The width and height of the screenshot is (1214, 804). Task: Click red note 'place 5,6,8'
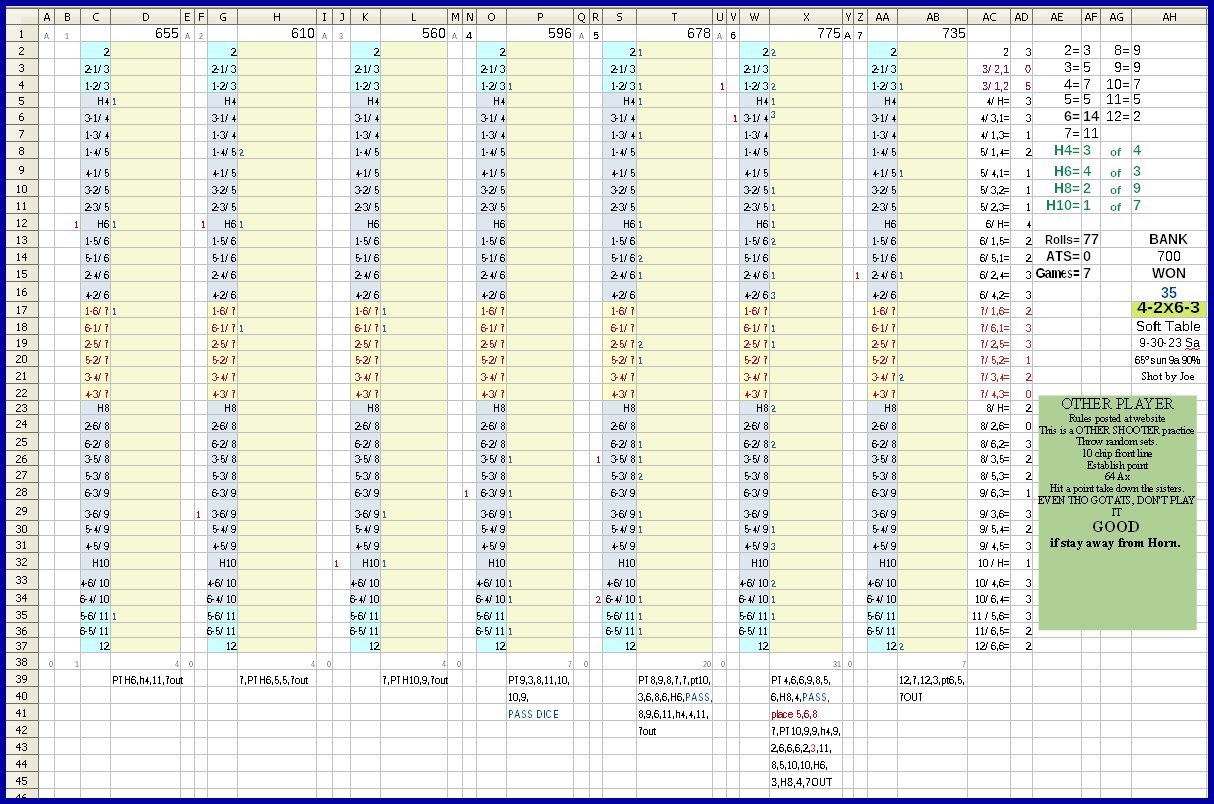click(796, 713)
